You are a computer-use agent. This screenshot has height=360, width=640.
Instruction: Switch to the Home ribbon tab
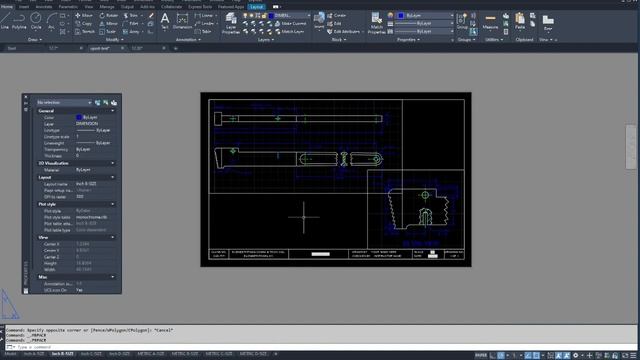[x=7, y=7]
